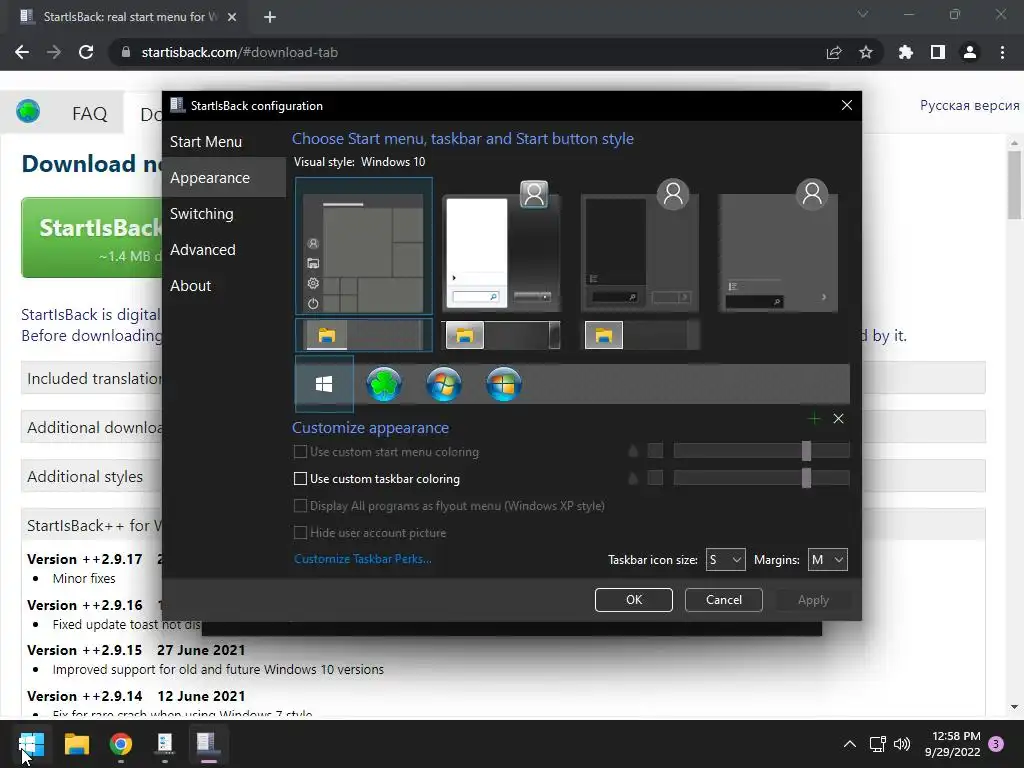This screenshot has height=768, width=1024.
Task: Open Chrome extensions puzzle icon
Action: point(906,52)
